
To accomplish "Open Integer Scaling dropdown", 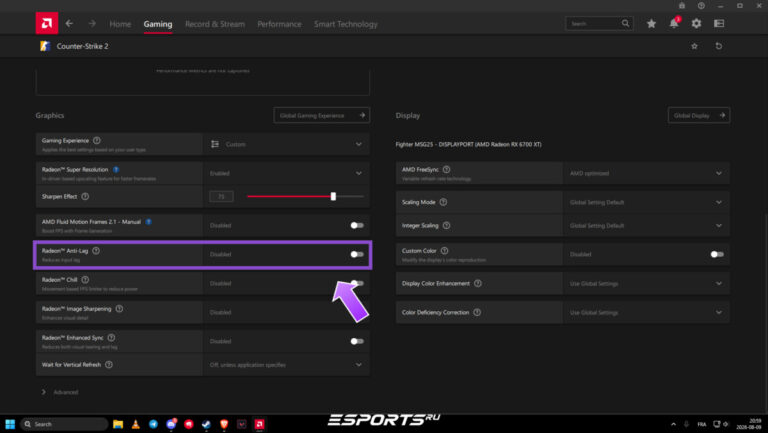I will pos(646,225).
